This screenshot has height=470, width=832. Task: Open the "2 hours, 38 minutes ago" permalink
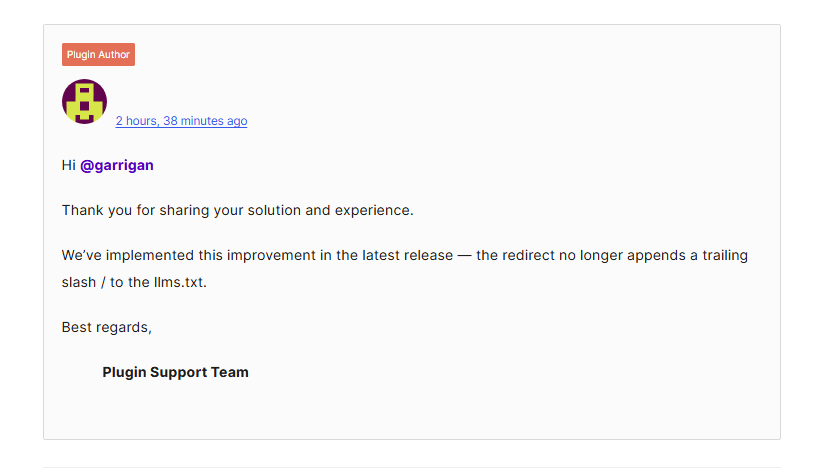181,121
